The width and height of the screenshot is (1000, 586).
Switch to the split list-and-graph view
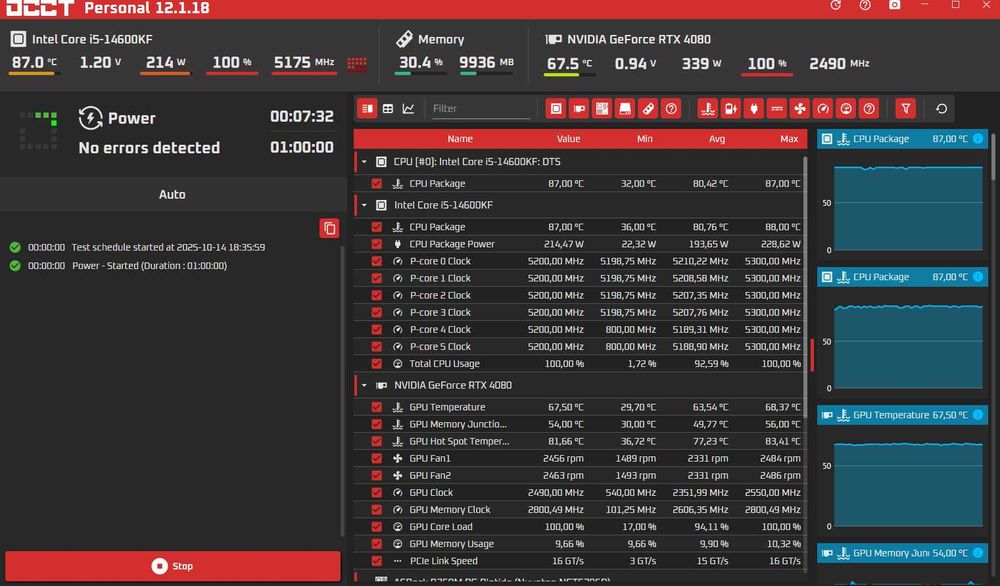[x=367, y=108]
